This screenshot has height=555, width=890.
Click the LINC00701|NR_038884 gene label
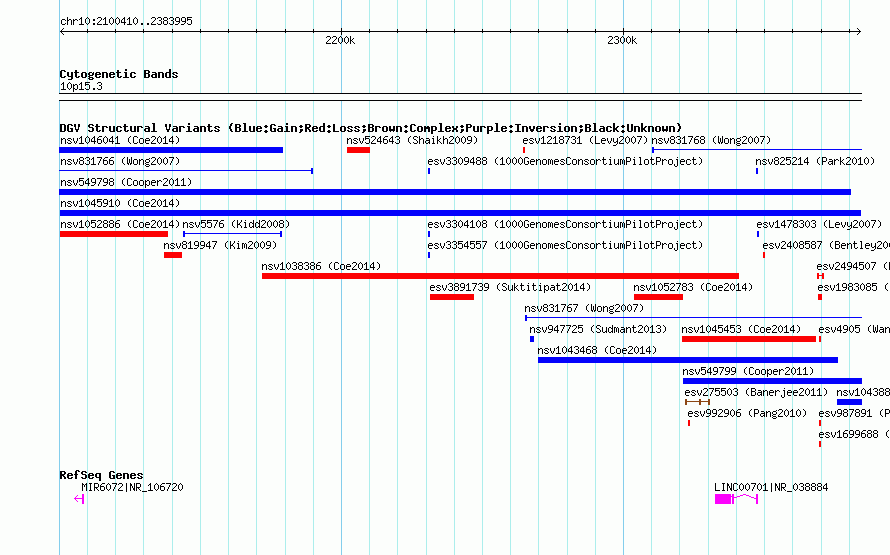tap(771, 487)
